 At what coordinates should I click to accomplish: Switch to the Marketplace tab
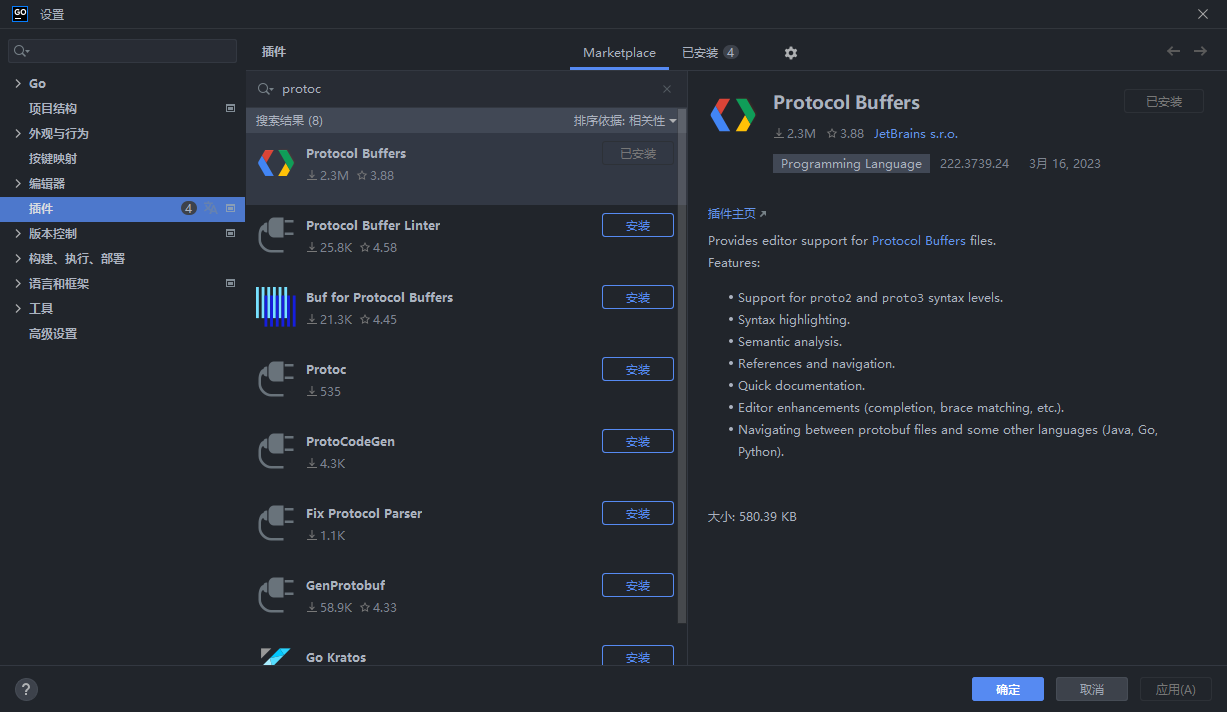click(619, 52)
